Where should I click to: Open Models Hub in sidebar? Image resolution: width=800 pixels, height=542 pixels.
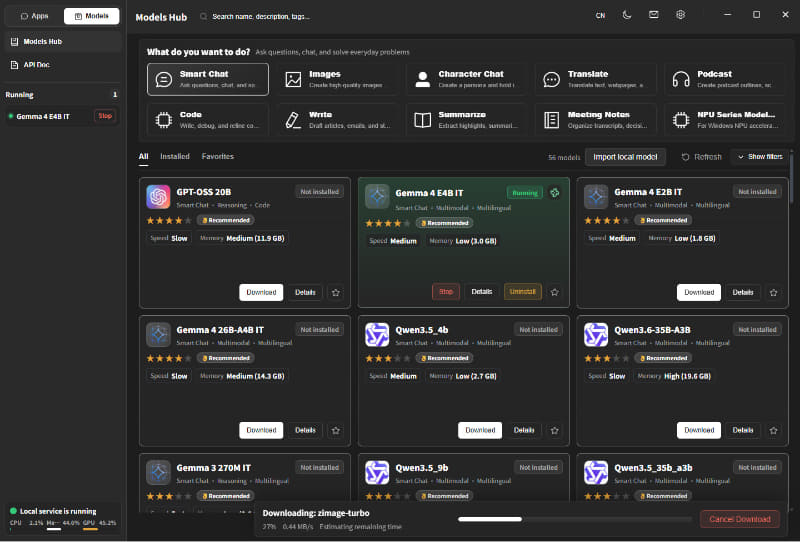coord(63,41)
